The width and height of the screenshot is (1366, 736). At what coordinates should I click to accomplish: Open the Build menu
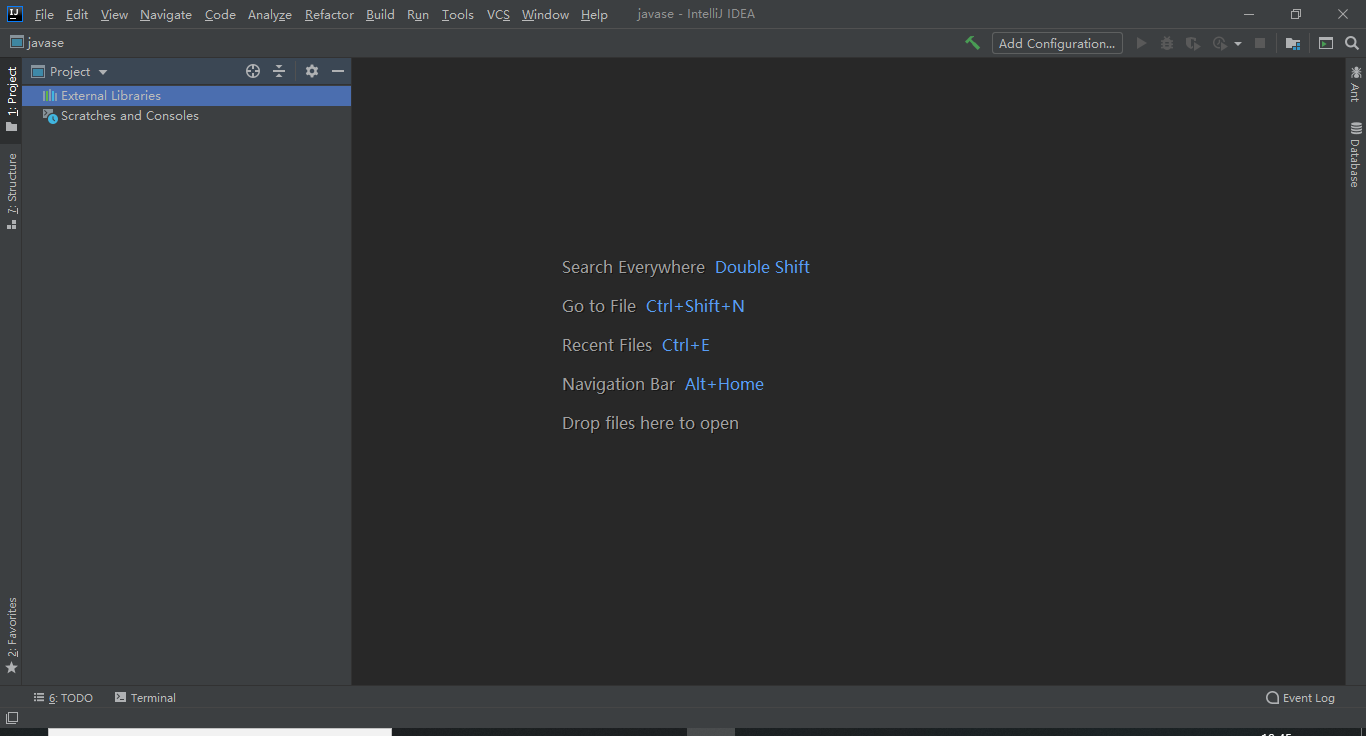point(380,14)
